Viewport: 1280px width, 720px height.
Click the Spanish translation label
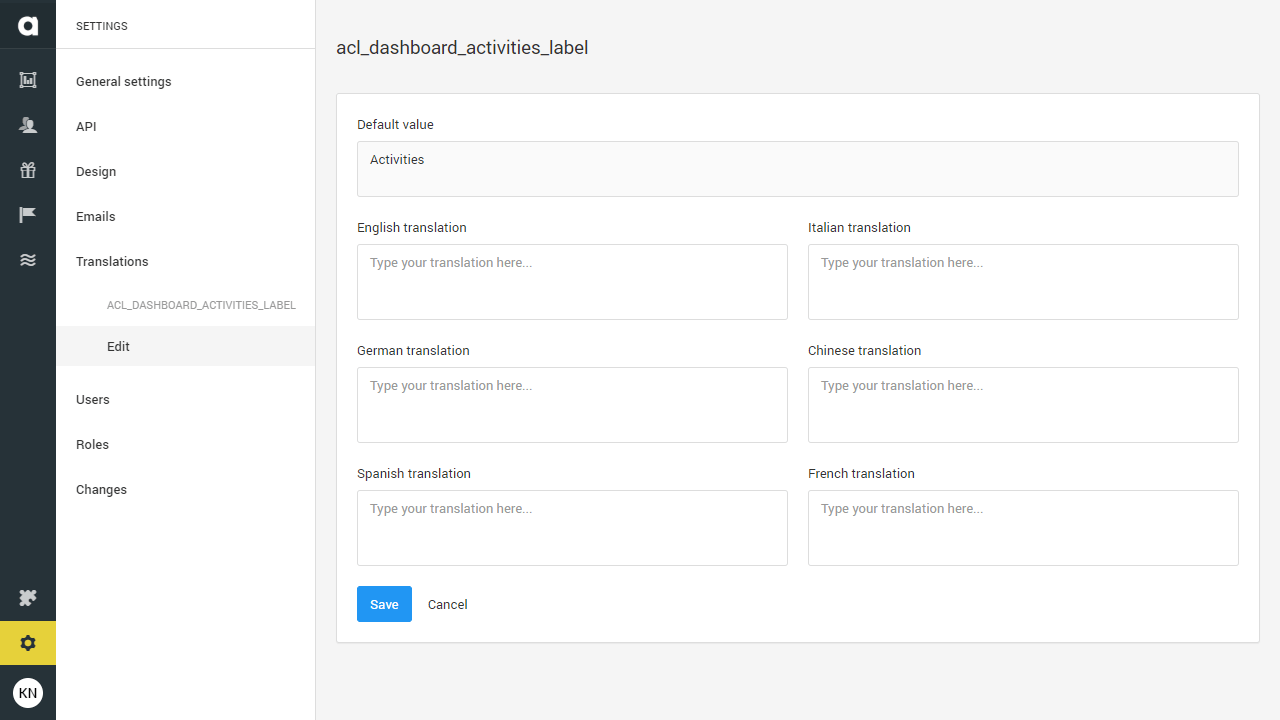coord(414,474)
